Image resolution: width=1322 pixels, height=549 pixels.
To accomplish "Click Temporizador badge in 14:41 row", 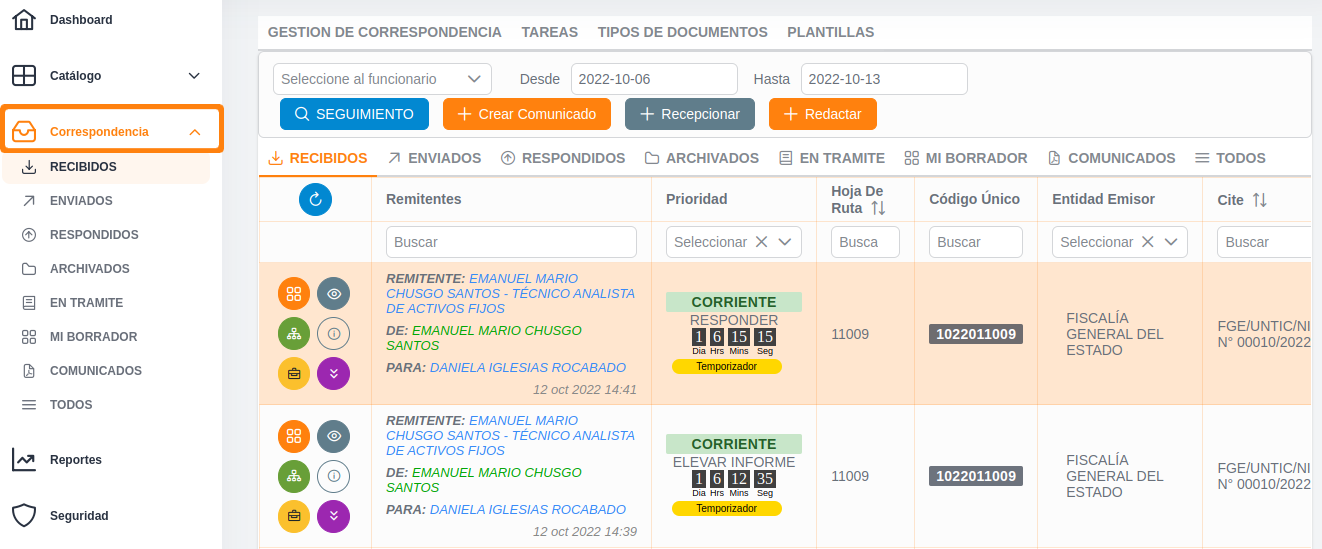I will point(727,367).
